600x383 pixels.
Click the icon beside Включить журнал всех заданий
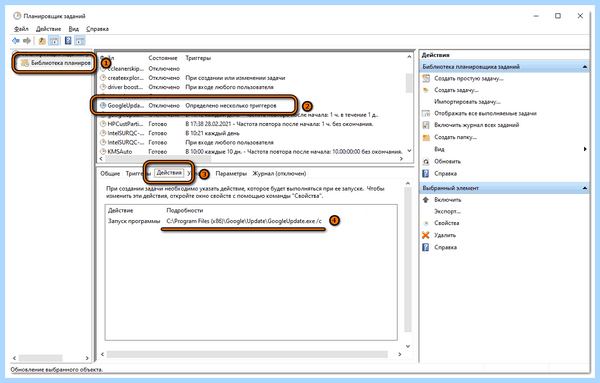pyautogui.click(x=426, y=125)
